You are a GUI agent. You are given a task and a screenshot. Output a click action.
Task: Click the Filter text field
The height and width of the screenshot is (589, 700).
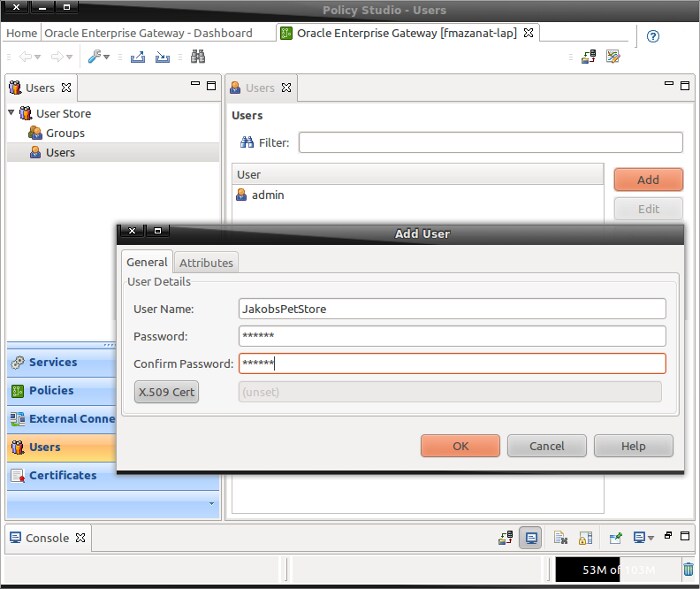(x=491, y=142)
